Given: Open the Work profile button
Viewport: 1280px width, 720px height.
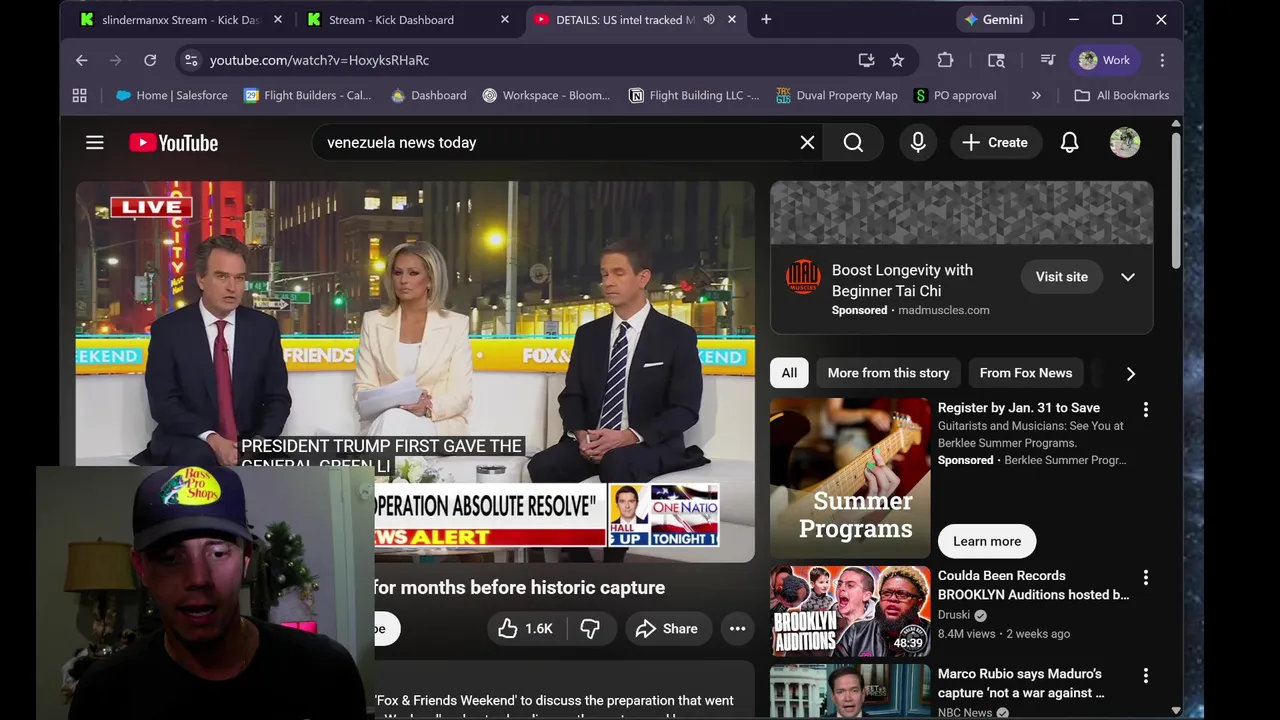Looking at the screenshot, I should [x=1104, y=60].
